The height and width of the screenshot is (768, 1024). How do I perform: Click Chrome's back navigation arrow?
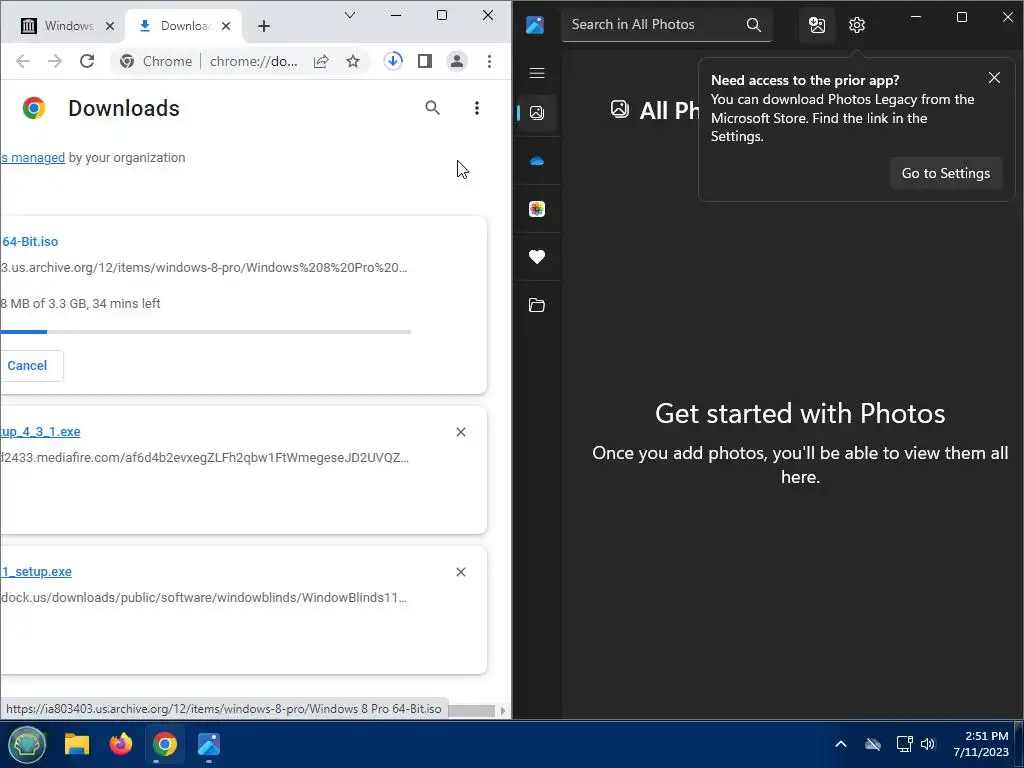pyautogui.click(x=23, y=61)
